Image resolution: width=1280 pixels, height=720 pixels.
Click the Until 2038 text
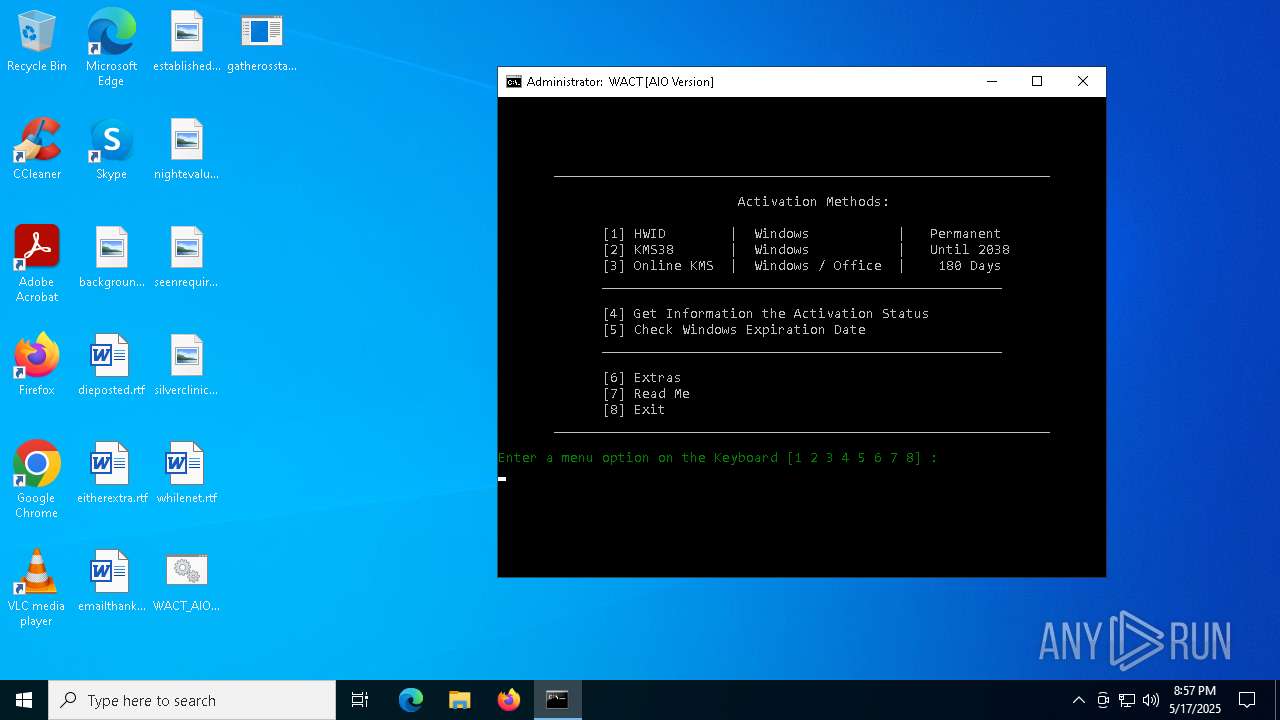(969, 250)
